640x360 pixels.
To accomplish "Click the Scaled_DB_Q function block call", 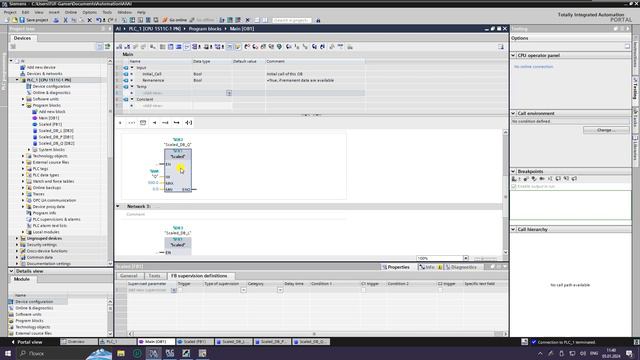I will point(178,170).
